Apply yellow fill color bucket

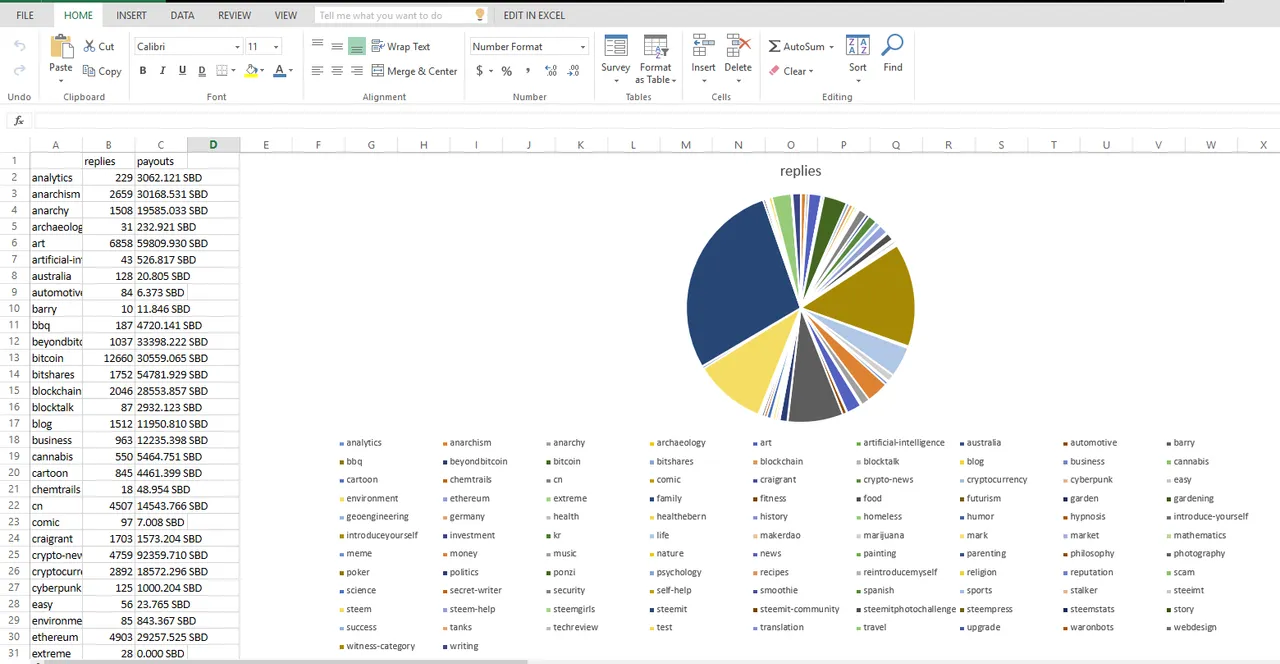[252, 71]
